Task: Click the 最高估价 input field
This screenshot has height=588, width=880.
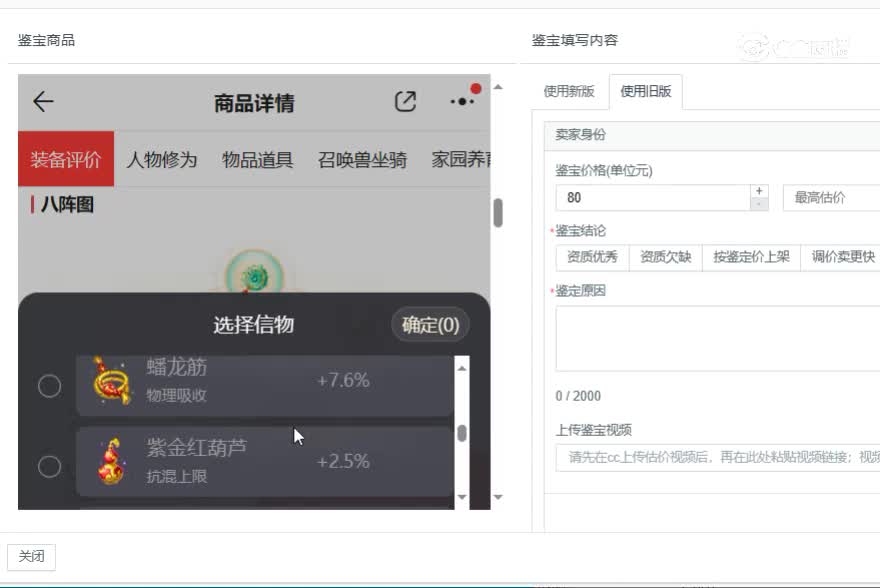Action: click(831, 197)
